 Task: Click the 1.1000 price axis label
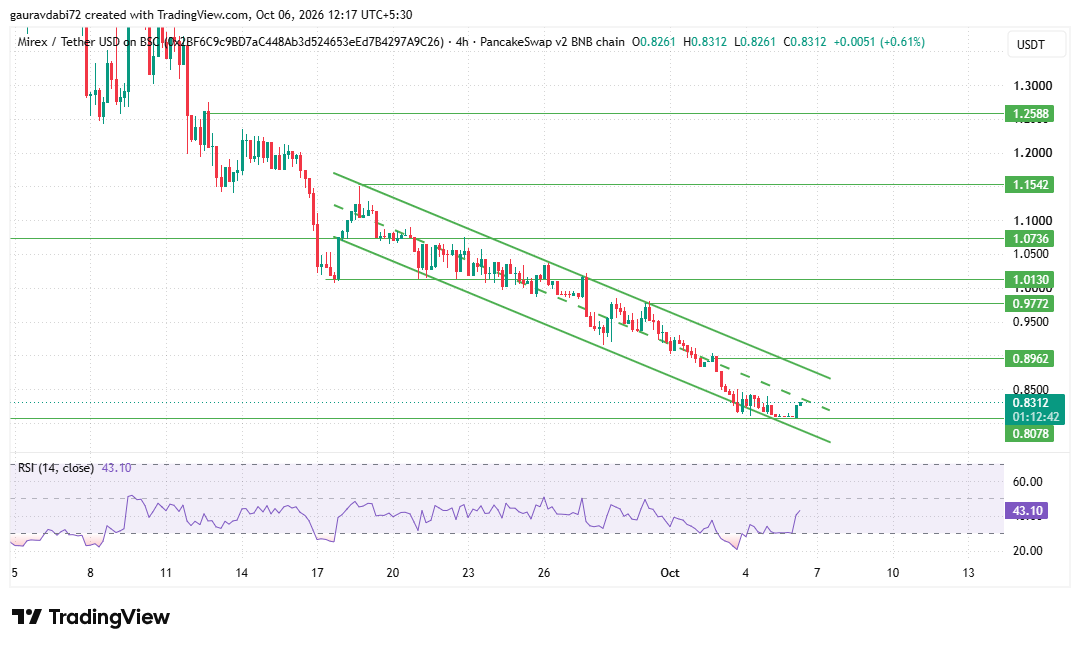(1032, 220)
